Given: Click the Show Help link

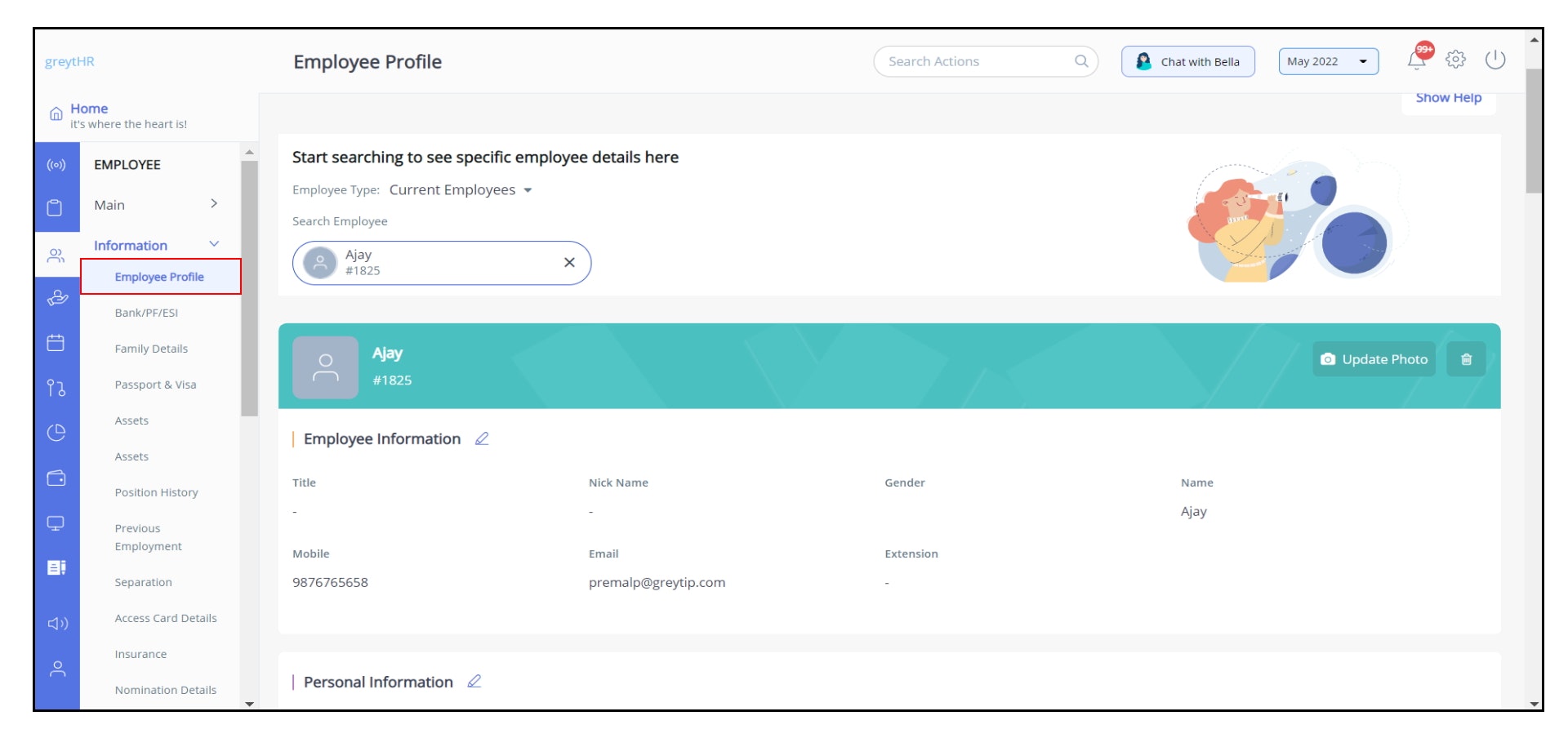Looking at the screenshot, I should 1448,97.
